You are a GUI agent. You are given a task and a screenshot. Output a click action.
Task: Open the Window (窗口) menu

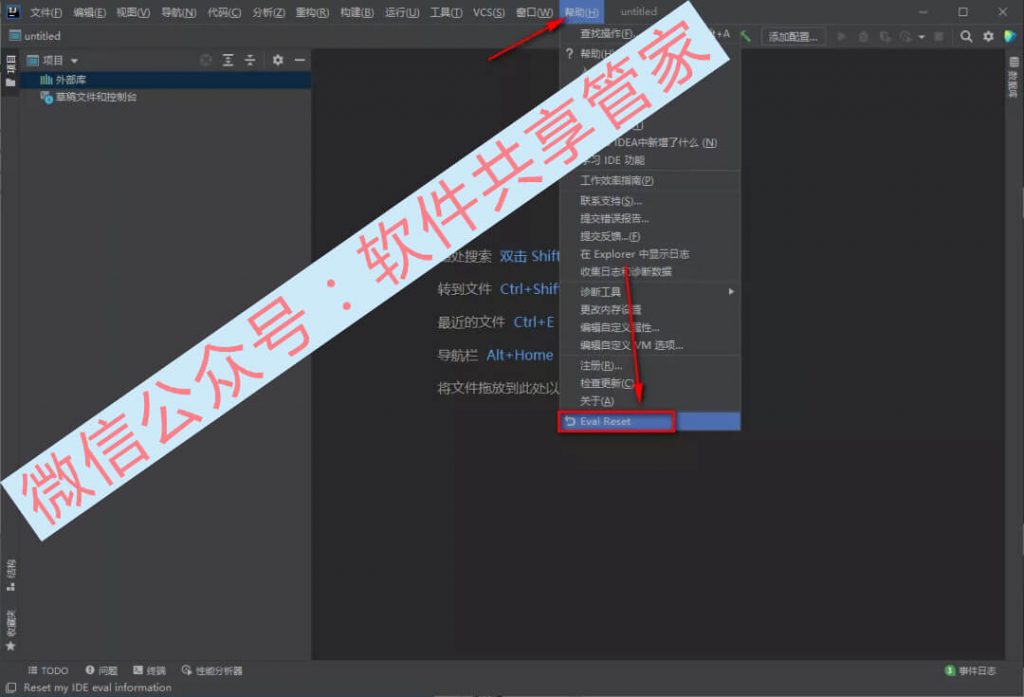click(534, 12)
